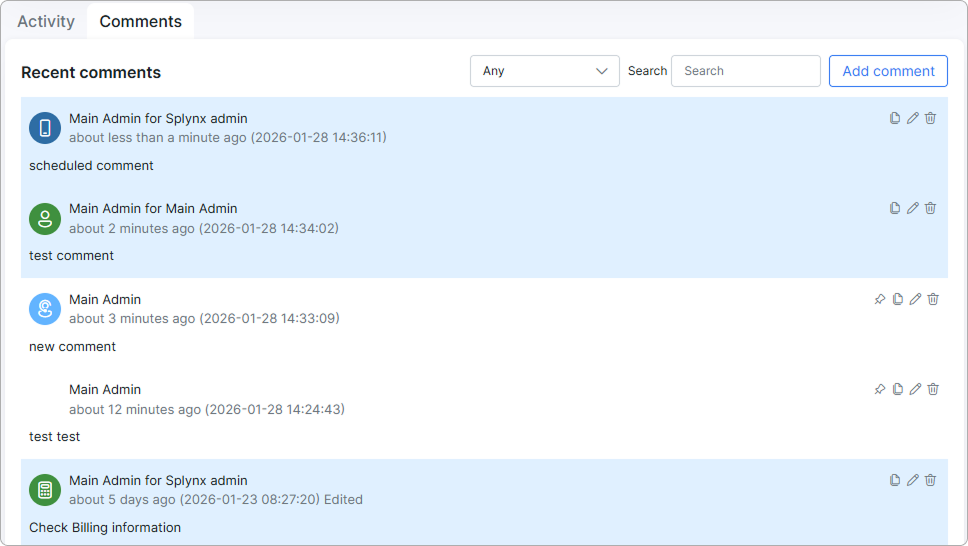Click 'Main Admin for Main Admin' author
Screen dimensions: 968x546
pos(153,209)
